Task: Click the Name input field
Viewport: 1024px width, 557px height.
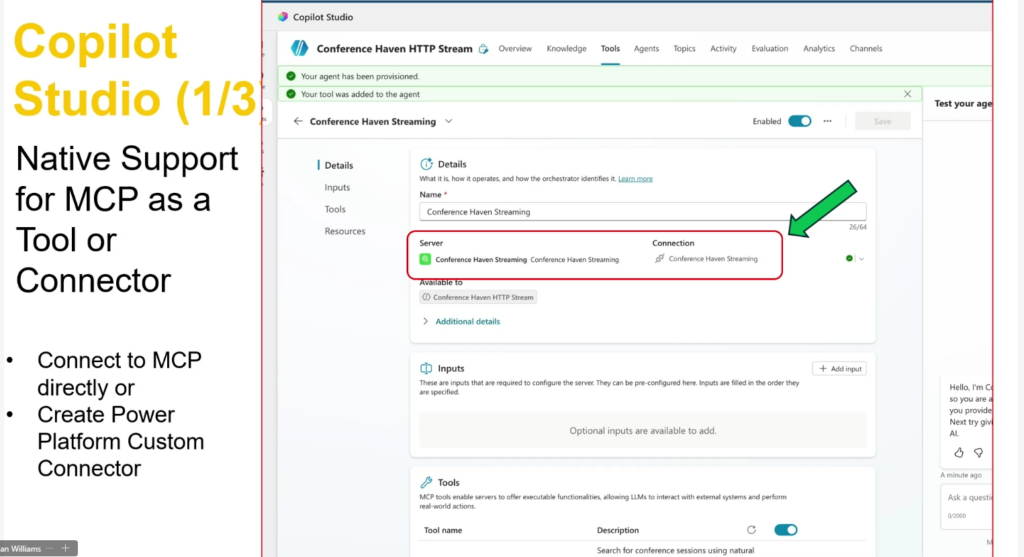Action: (x=642, y=212)
